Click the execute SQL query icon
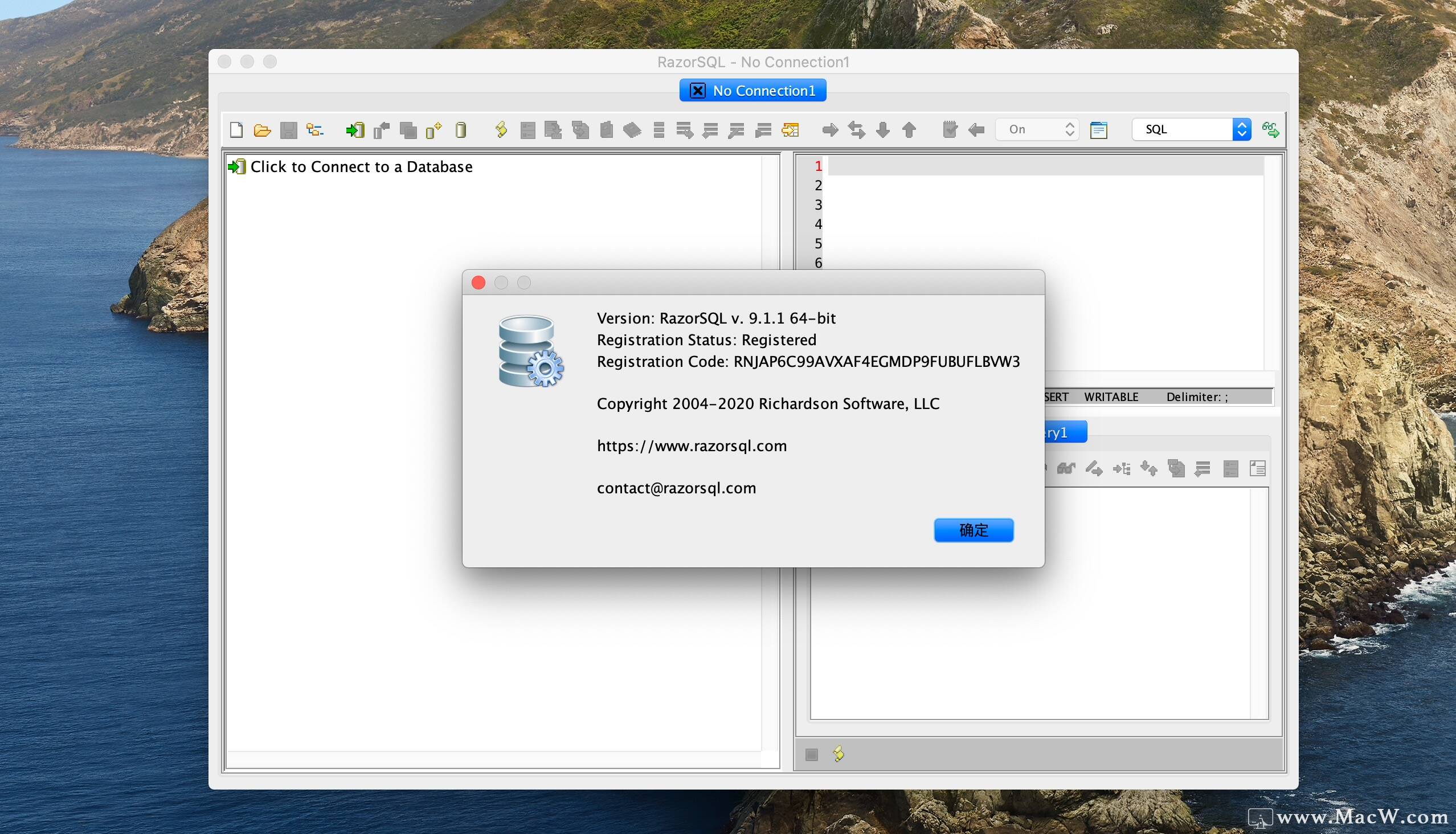Image resolution: width=1456 pixels, height=834 pixels. pos(500,128)
